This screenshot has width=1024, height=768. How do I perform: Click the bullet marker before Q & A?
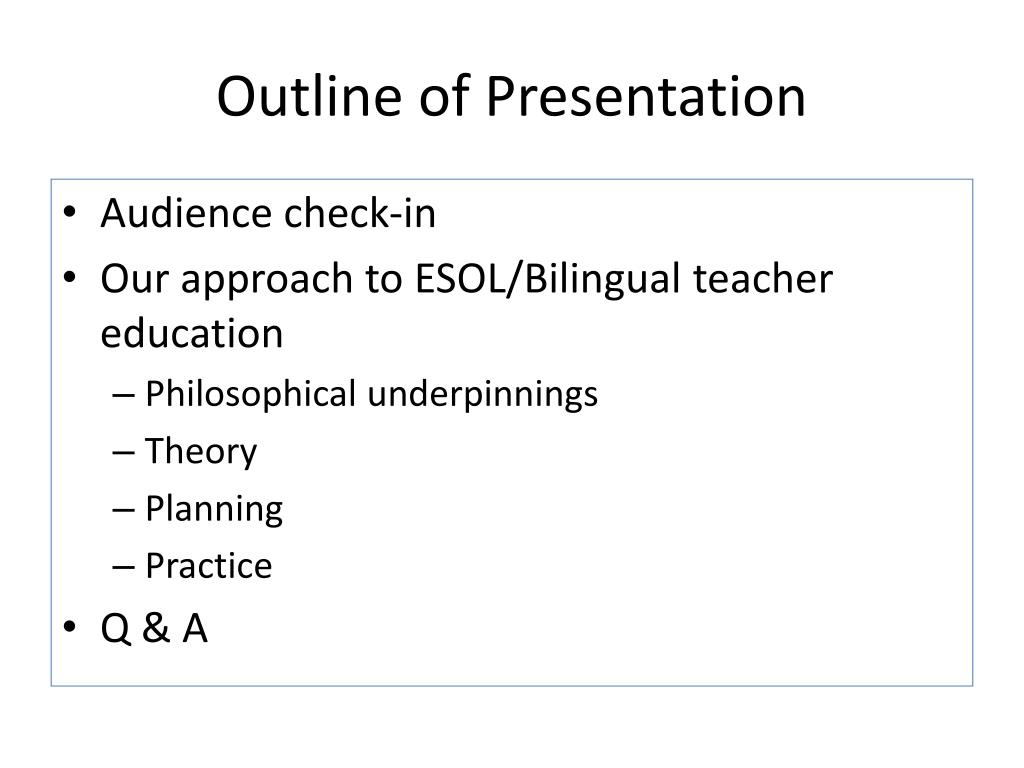click(x=70, y=627)
